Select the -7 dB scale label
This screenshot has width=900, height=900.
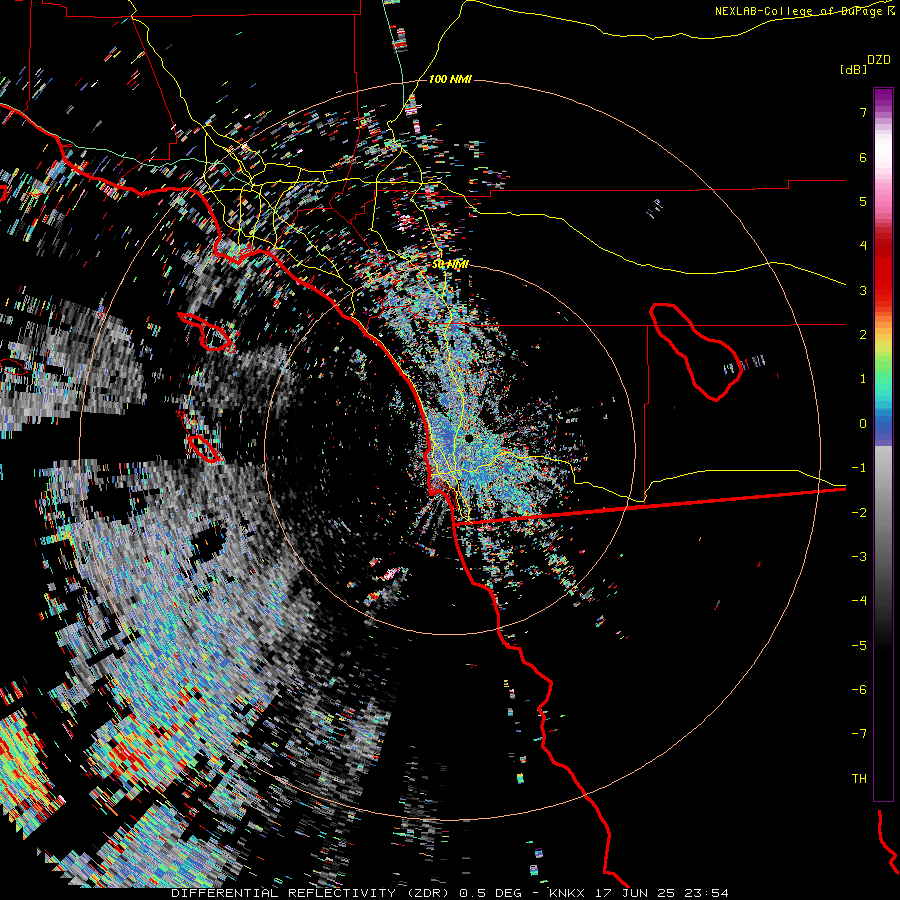(859, 734)
